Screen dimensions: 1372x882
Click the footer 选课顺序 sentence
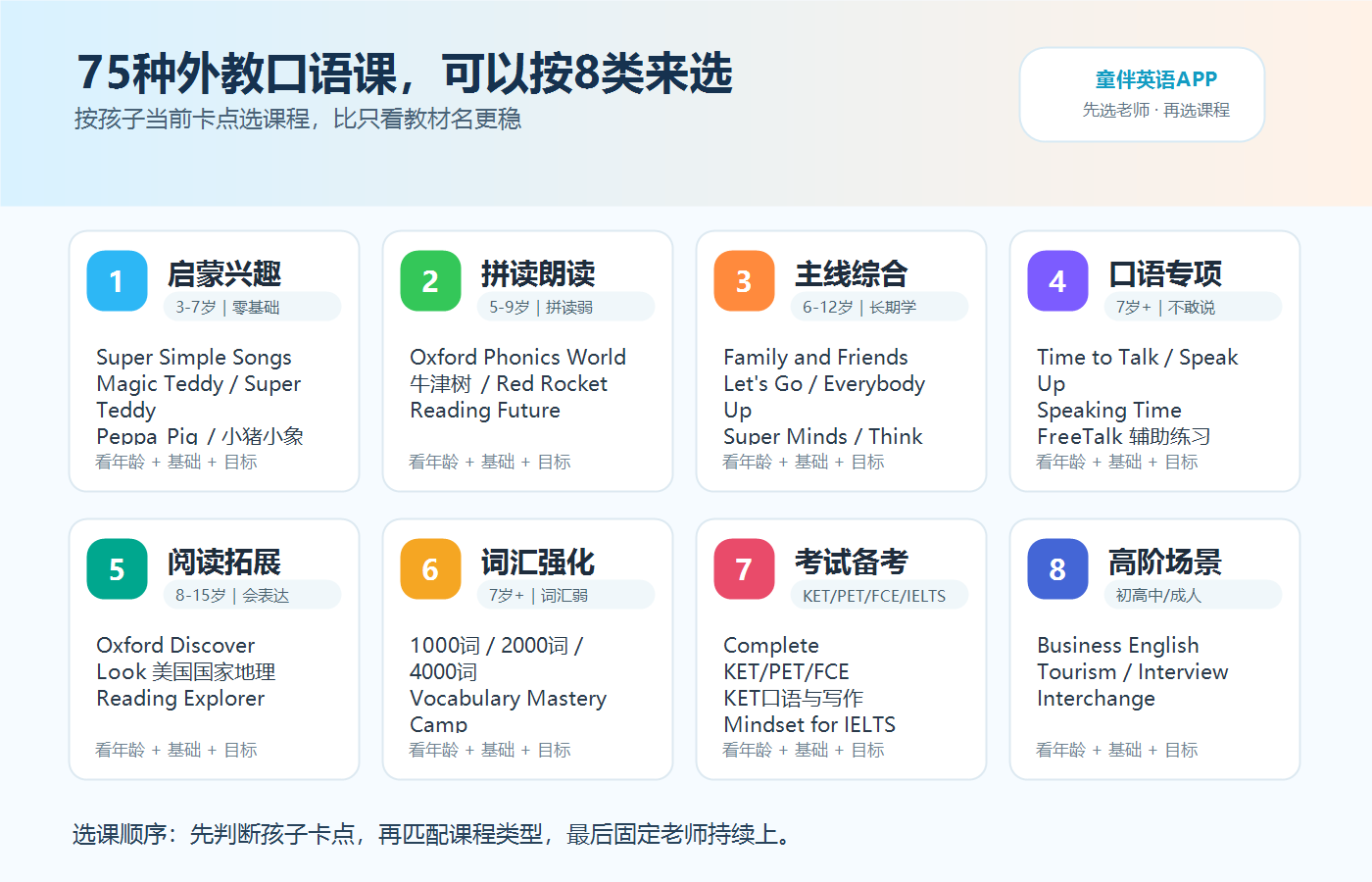point(431,835)
